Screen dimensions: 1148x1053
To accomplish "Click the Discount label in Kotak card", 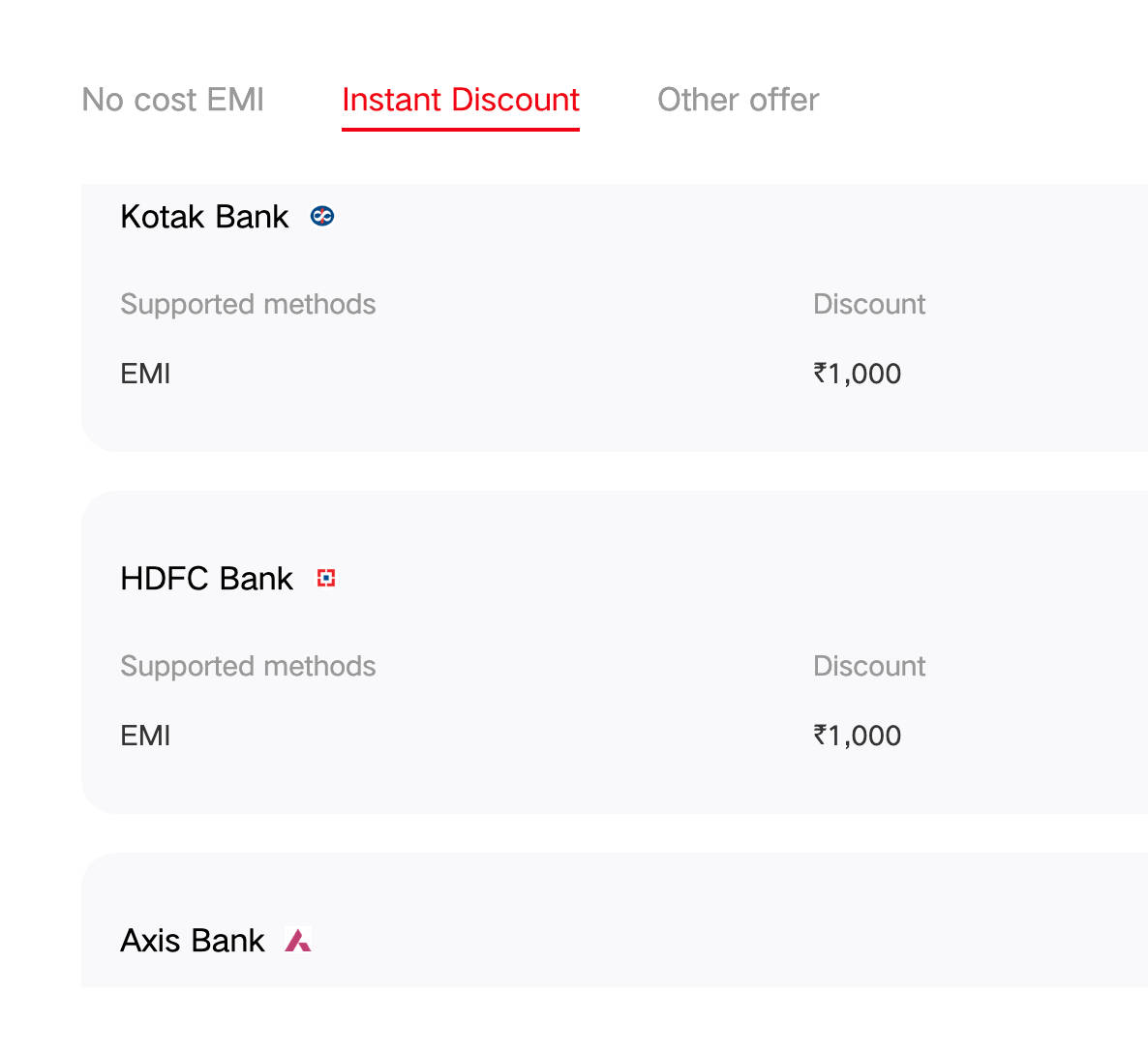I will [869, 304].
